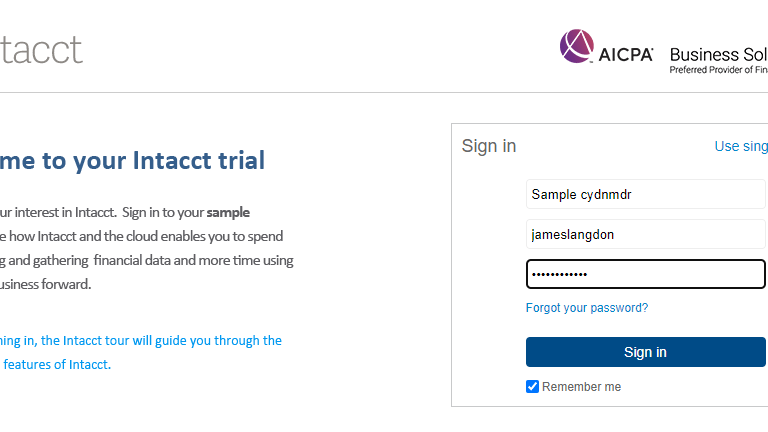Click the bold word sample in paragraph
Screen dimensions: 768x432
(228, 213)
